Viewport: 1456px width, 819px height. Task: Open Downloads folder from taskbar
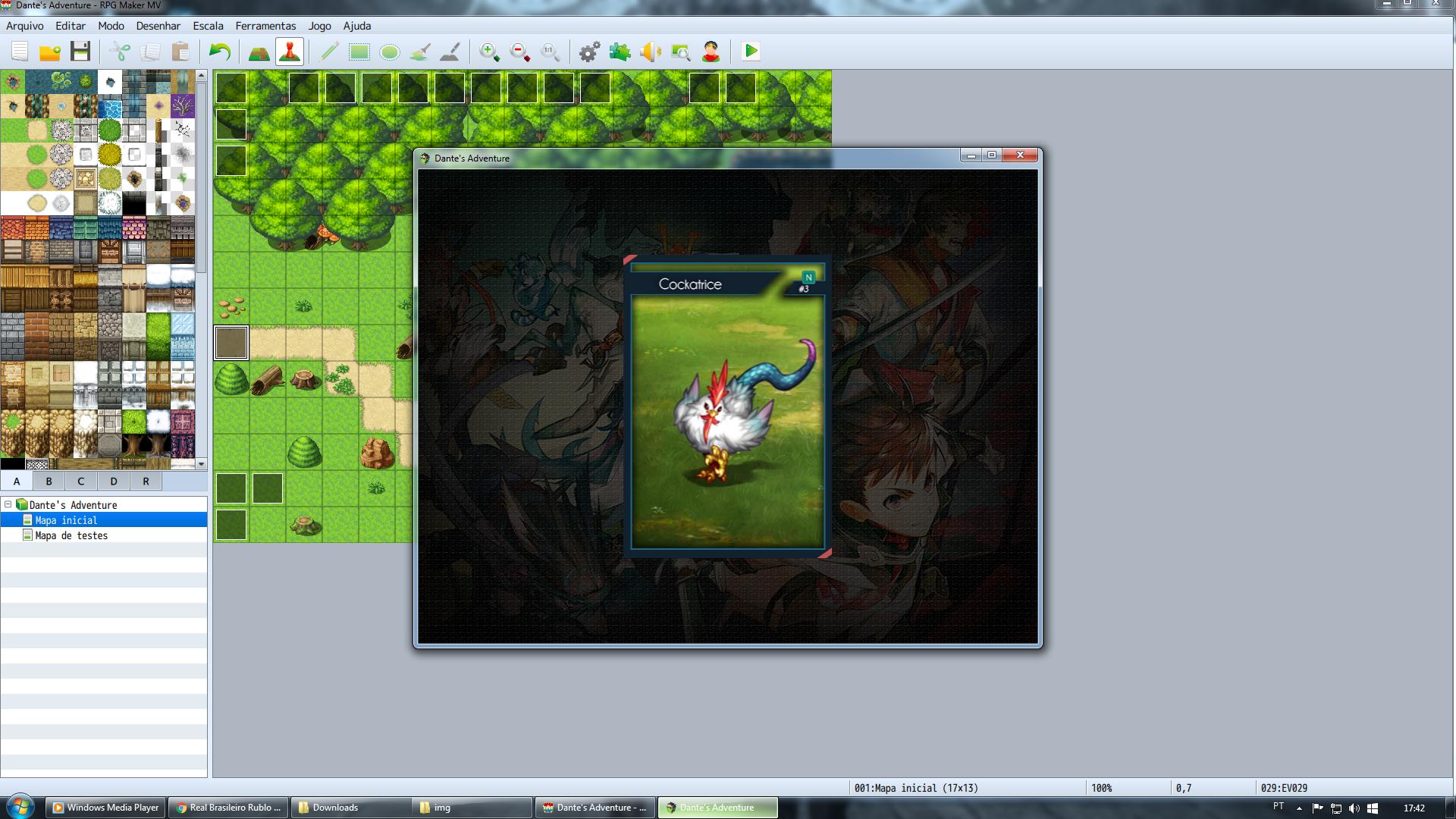tap(350, 808)
